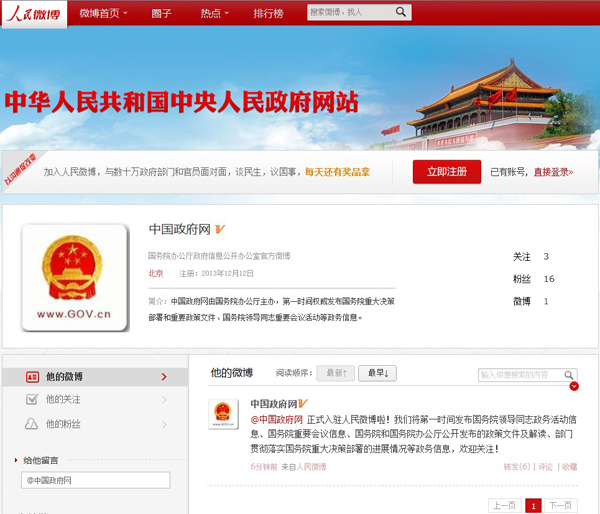Click the 人民微博 logo
Viewport: 600px width, 514px height.
coord(34,13)
